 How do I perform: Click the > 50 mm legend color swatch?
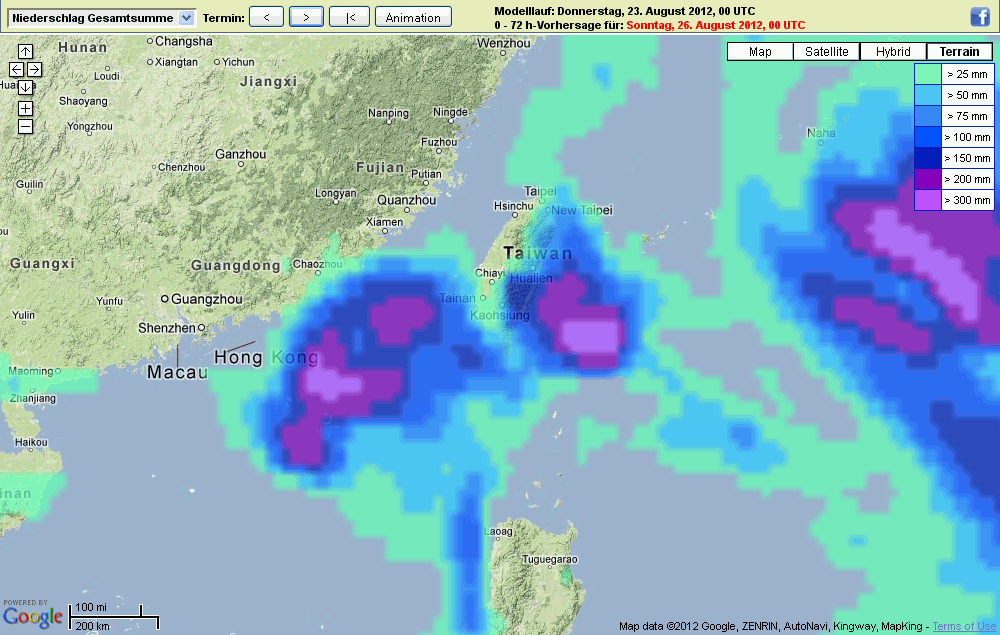(928, 95)
